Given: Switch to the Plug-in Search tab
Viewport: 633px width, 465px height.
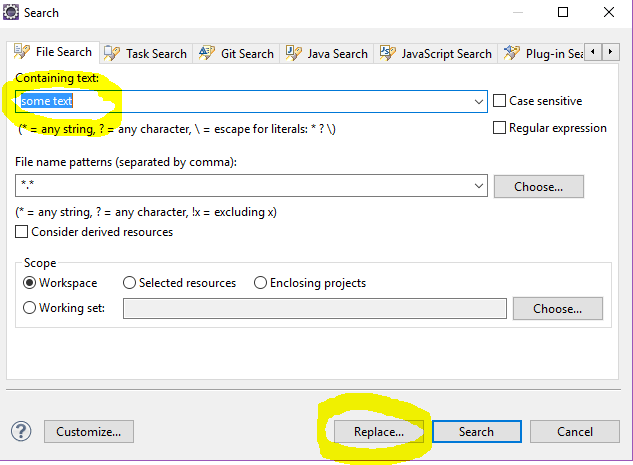Looking at the screenshot, I should pos(542,53).
